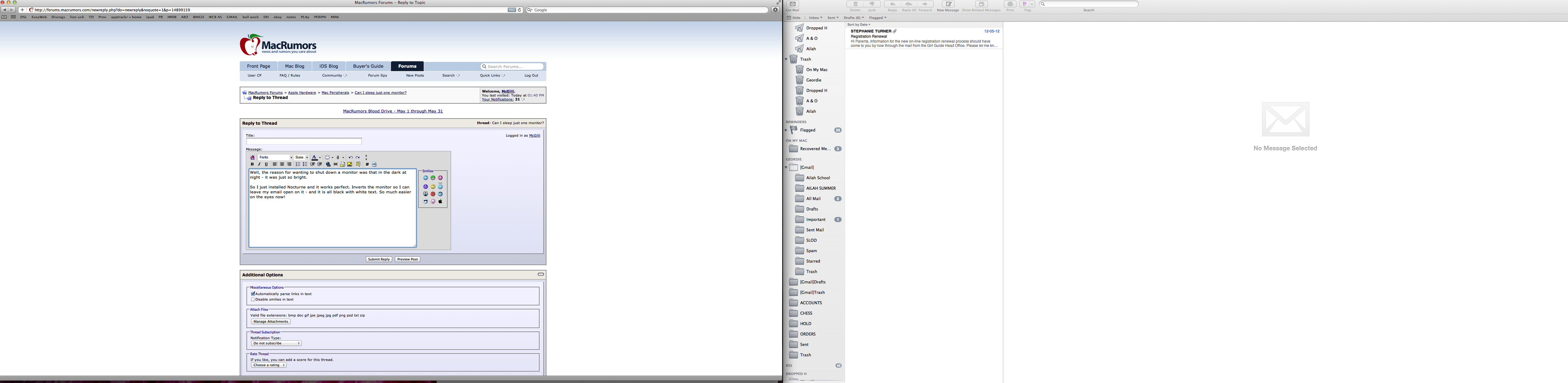Click the Reply arrow in Mail toolbar
The image size is (1568, 383).
pyautogui.click(x=892, y=4)
